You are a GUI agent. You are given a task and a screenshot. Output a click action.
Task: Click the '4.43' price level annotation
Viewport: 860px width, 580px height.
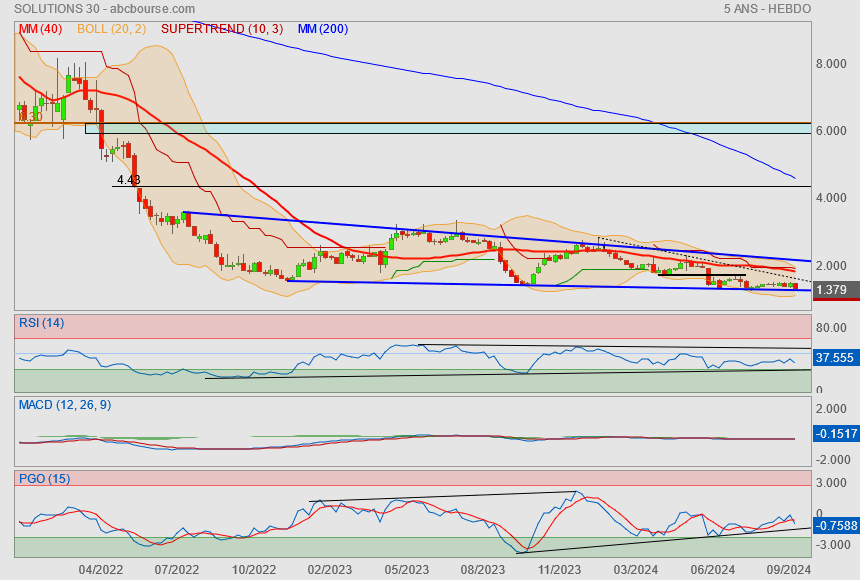pyautogui.click(x=129, y=179)
